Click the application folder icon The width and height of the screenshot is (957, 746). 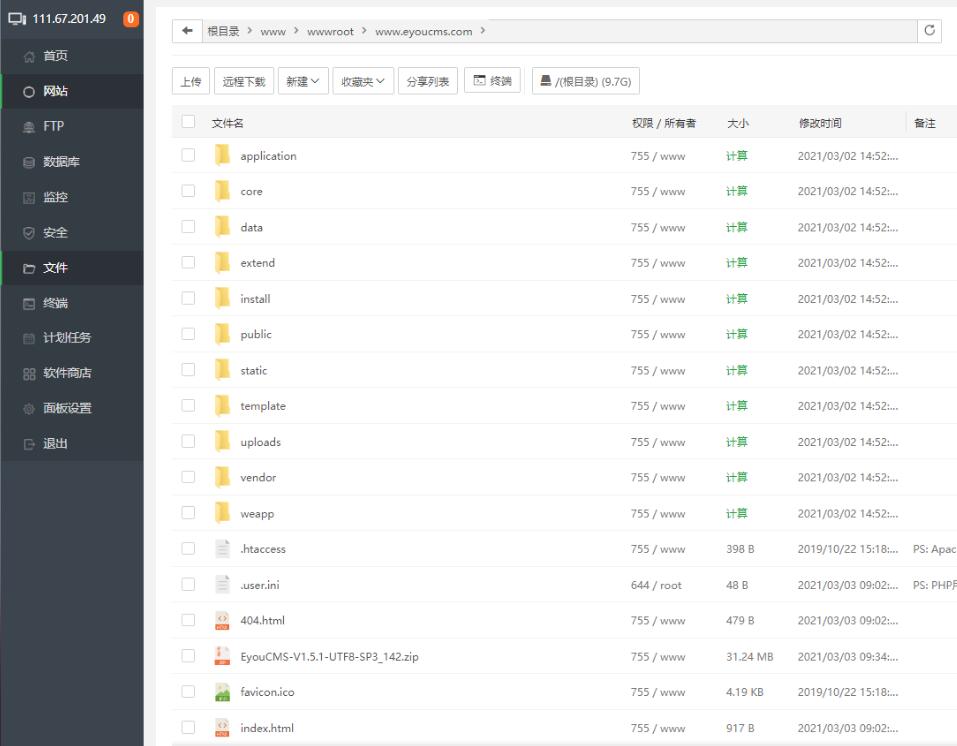tap(222, 156)
